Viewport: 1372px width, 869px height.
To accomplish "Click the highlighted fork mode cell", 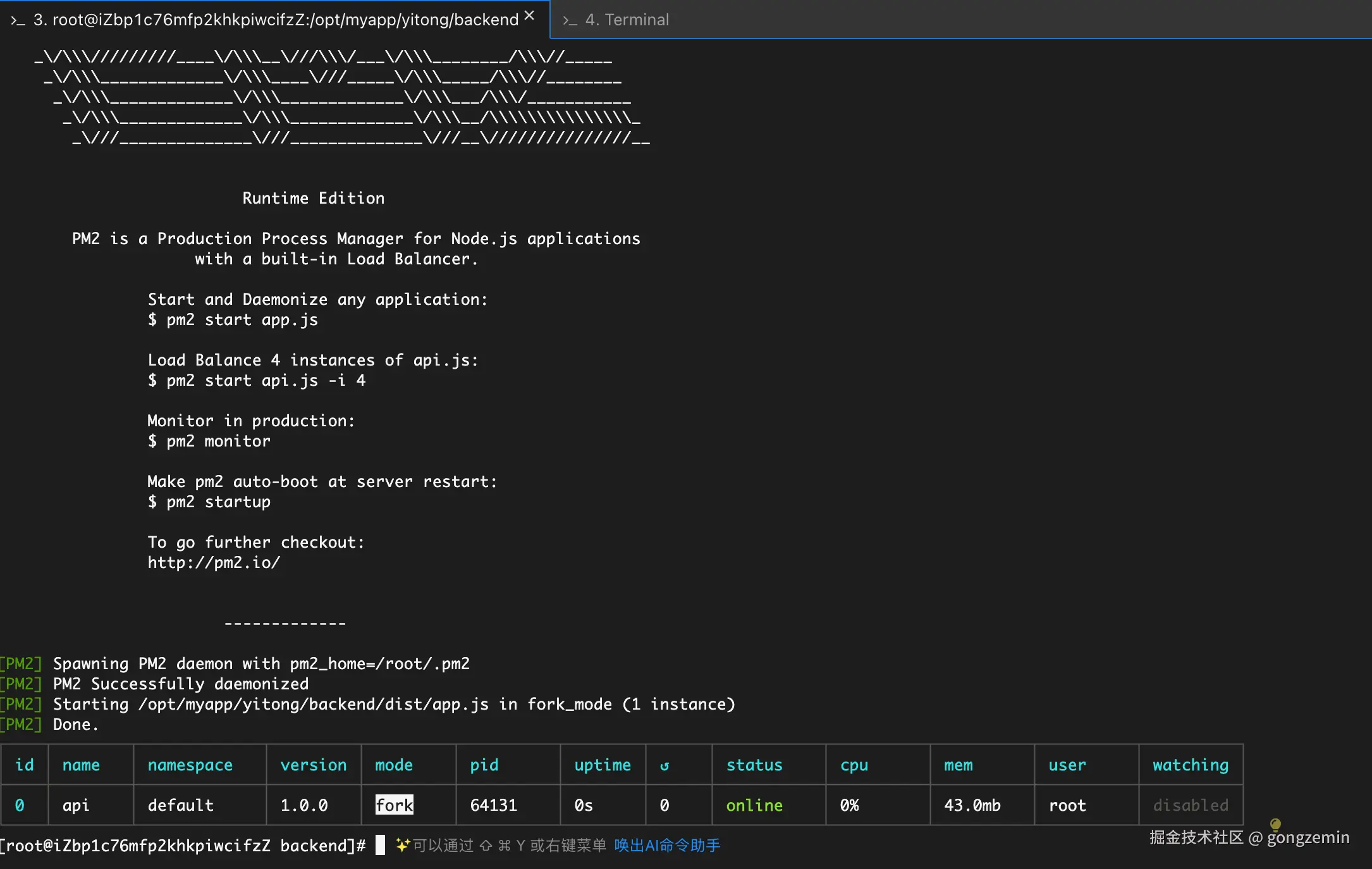I will (x=394, y=805).
